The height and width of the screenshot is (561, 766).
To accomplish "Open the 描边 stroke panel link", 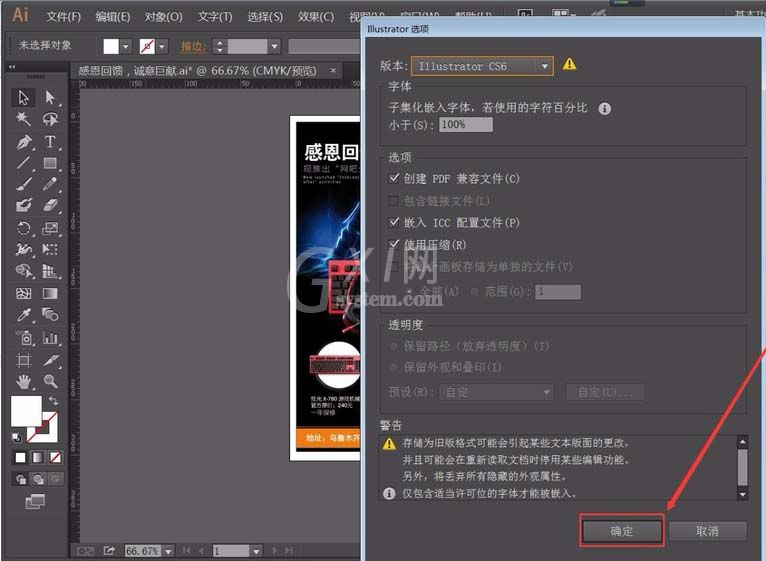I will (x=193, y=46).
